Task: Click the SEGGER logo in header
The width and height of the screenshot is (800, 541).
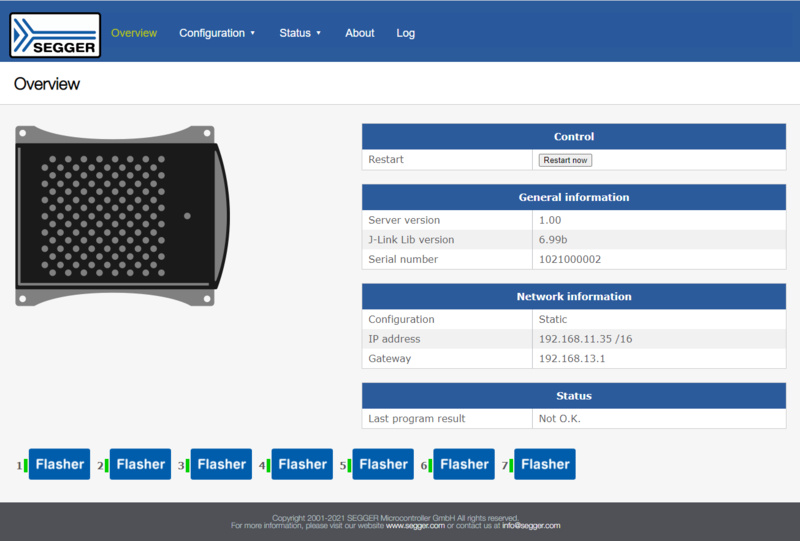Action: pyautogui.click(x=55, y=34)
